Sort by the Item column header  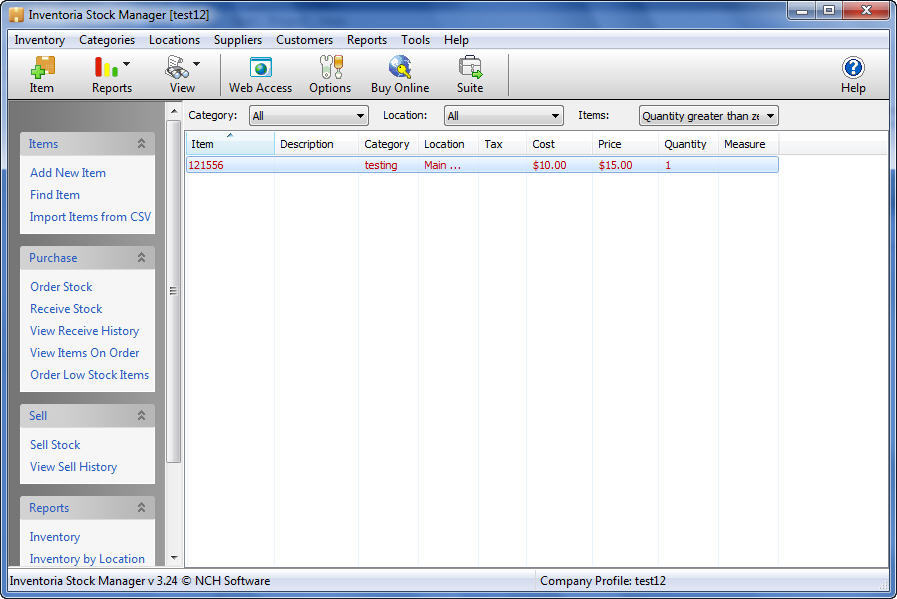[x=230, y=144]
